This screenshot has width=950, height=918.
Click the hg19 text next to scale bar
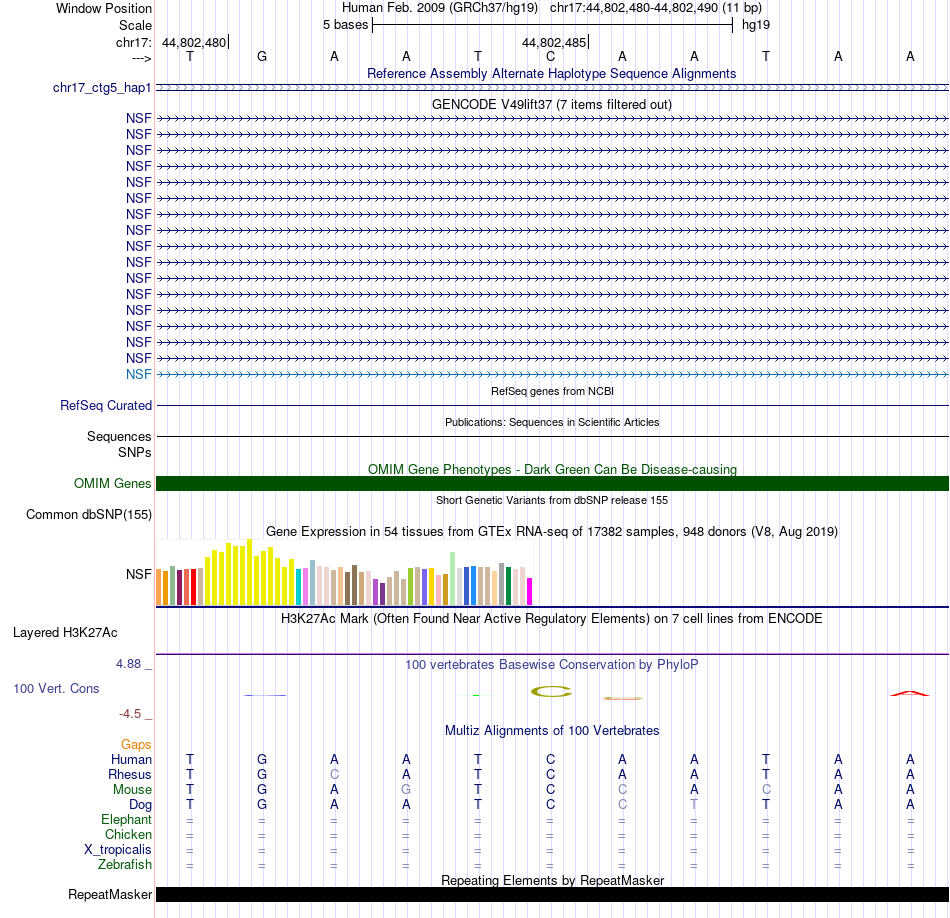[756, 25]
